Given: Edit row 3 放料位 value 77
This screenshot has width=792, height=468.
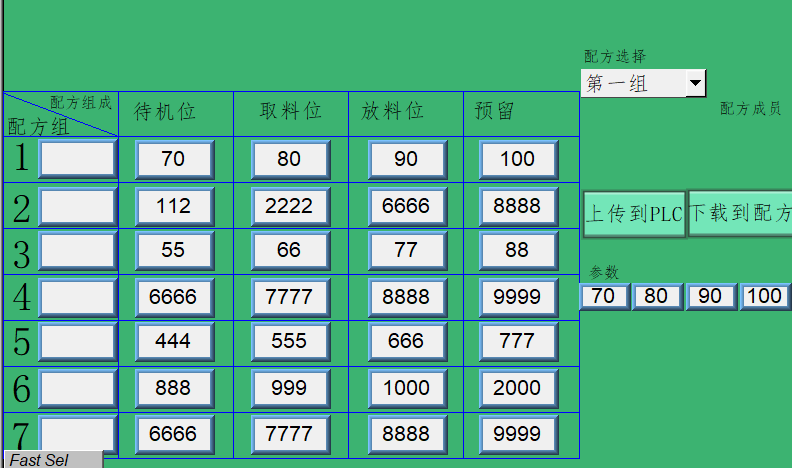Looking at the screenshot, I should pyautogui.click(x=405, y=250).
